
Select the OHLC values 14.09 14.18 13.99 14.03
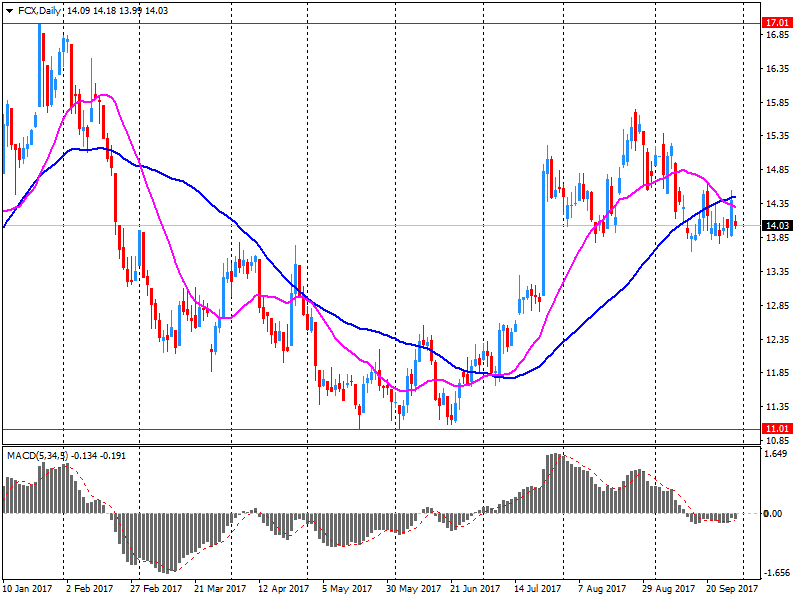click(117, 11)
